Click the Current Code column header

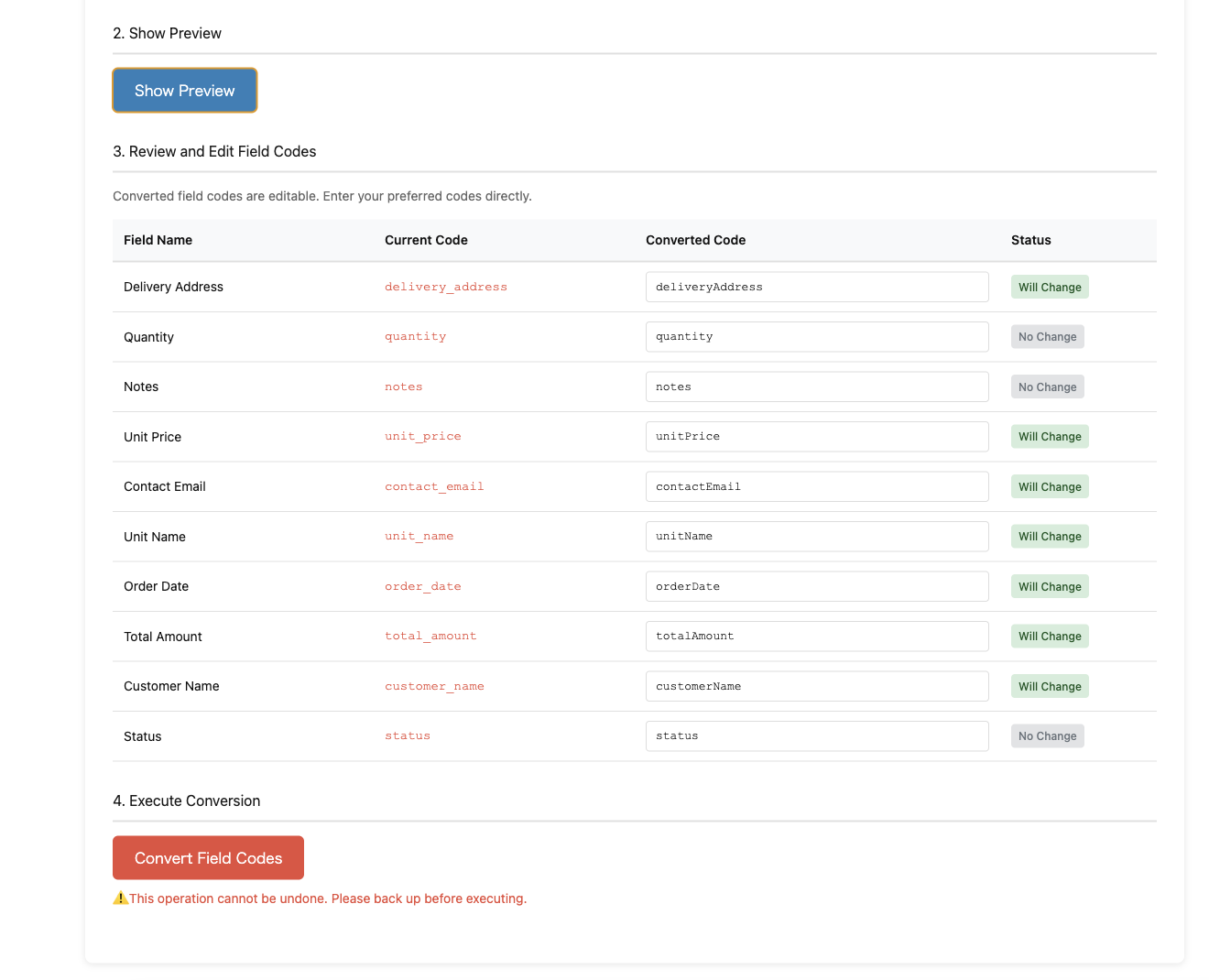coord(426,240)
